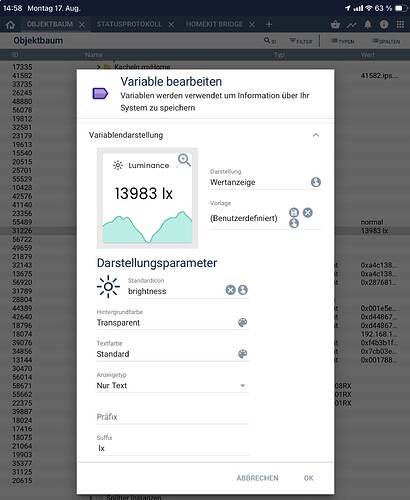Open the Hintergrundfarbe palette picker

click(x=243, y=322)
